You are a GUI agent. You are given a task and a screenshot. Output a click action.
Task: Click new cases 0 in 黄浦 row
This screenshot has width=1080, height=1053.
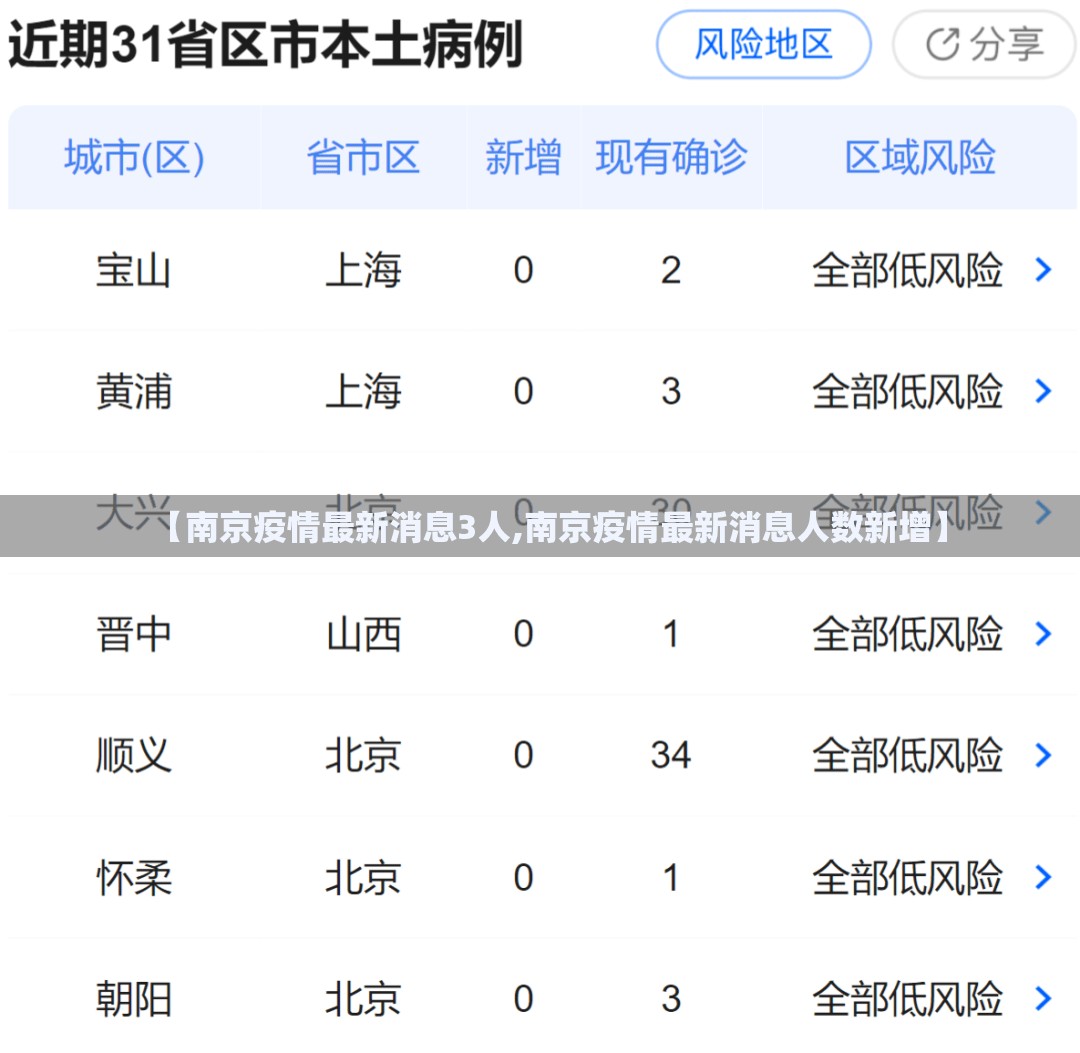click(523, 391)
